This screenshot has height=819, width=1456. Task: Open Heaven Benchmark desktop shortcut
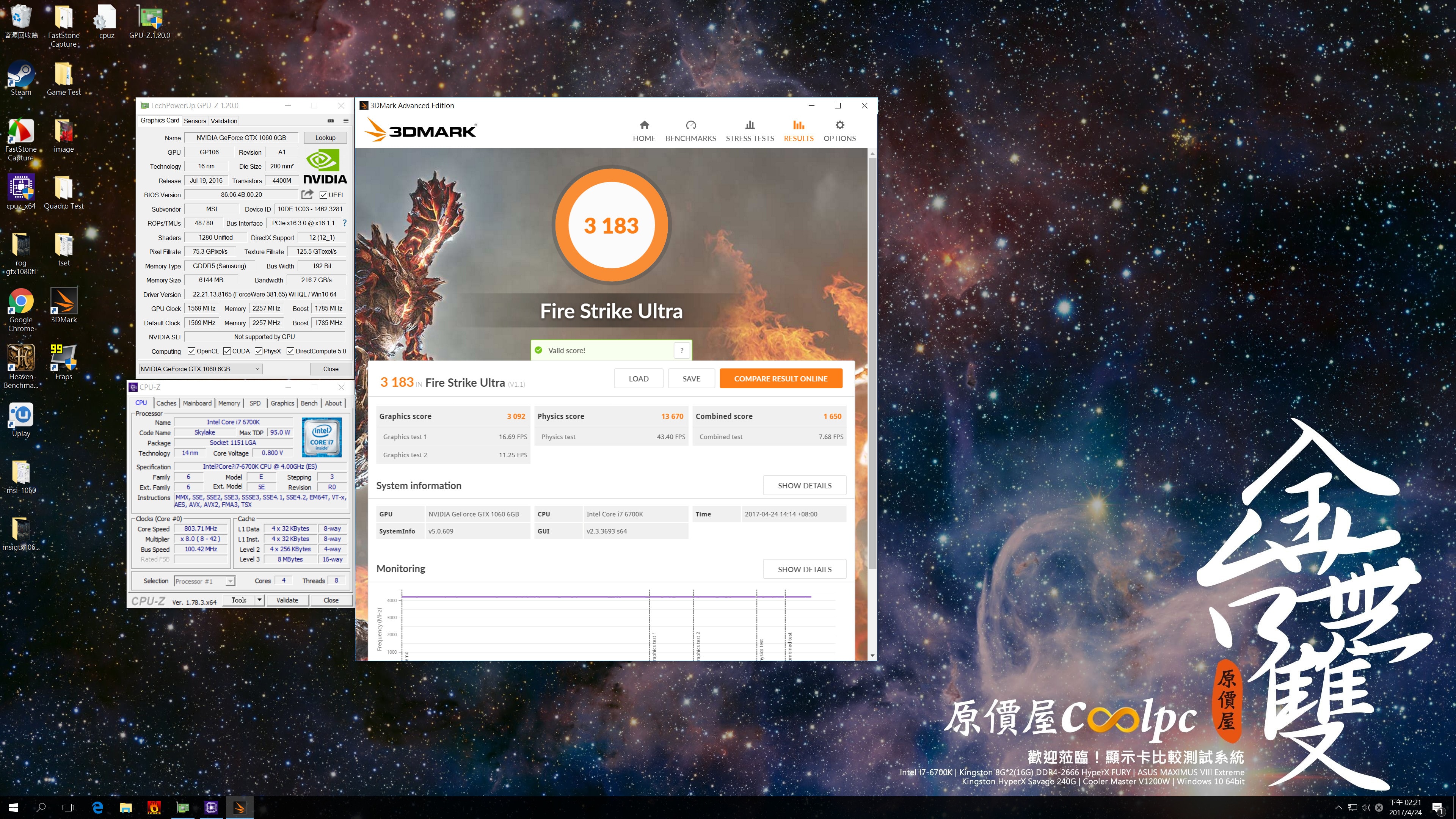21,367
